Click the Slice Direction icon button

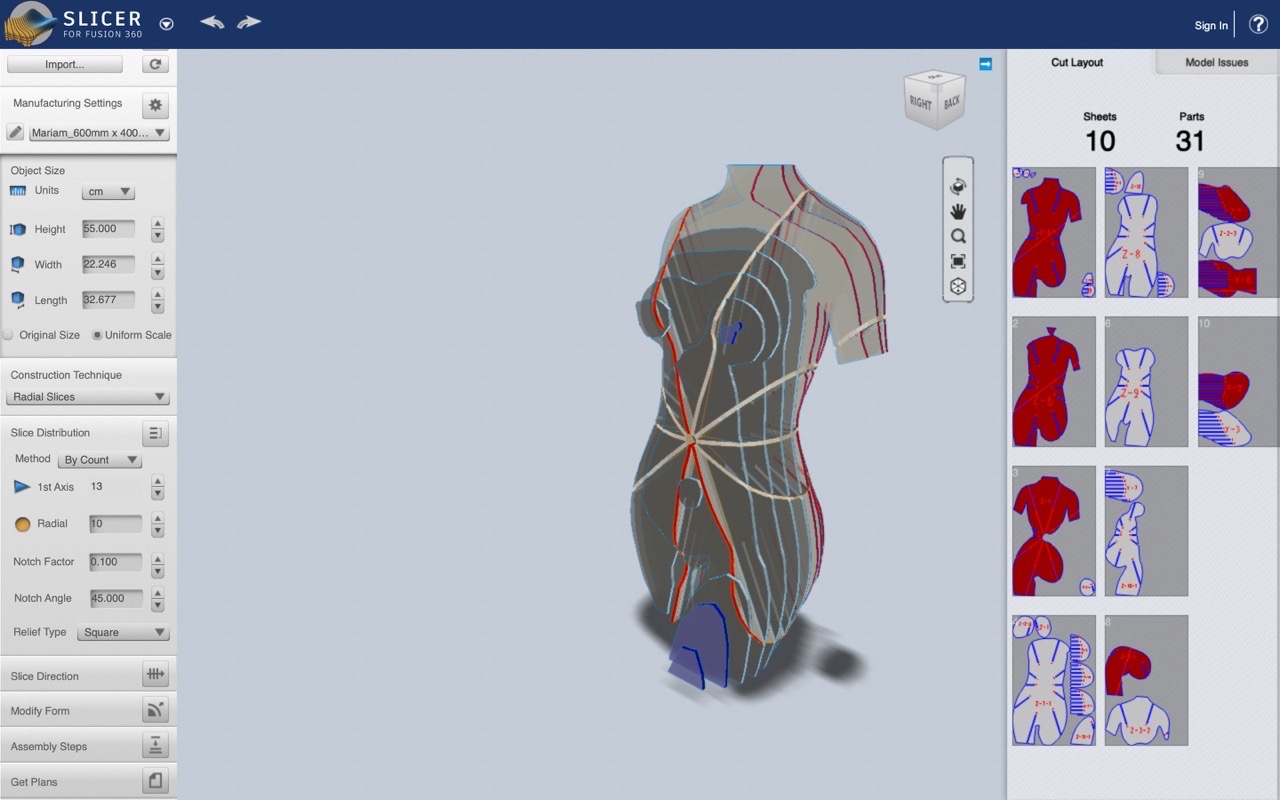tap(155, 675)
